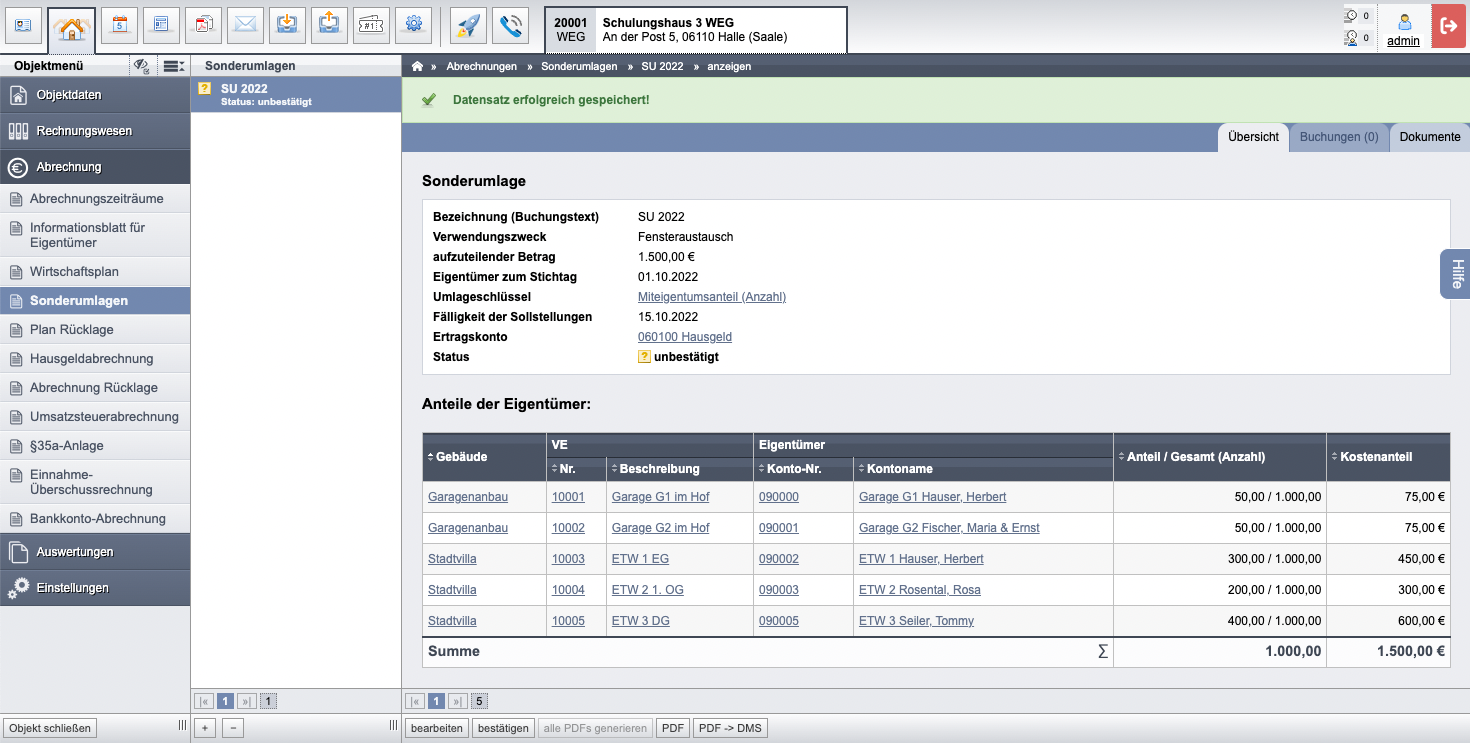The height and width of the screenshot is (743, 1470).
Task: Expand the Einstellungen menu section
Action: (95, 588)
